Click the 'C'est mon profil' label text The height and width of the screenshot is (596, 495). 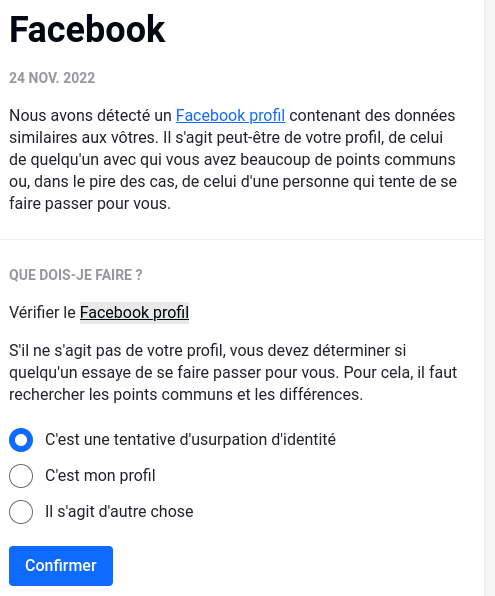click(100, 476)
